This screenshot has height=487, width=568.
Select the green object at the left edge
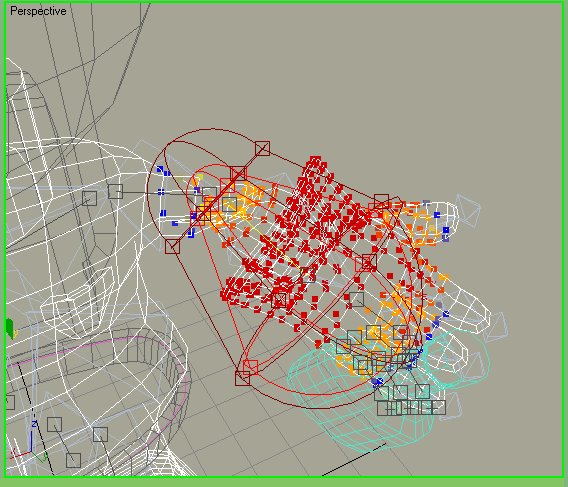click(11, 329)
